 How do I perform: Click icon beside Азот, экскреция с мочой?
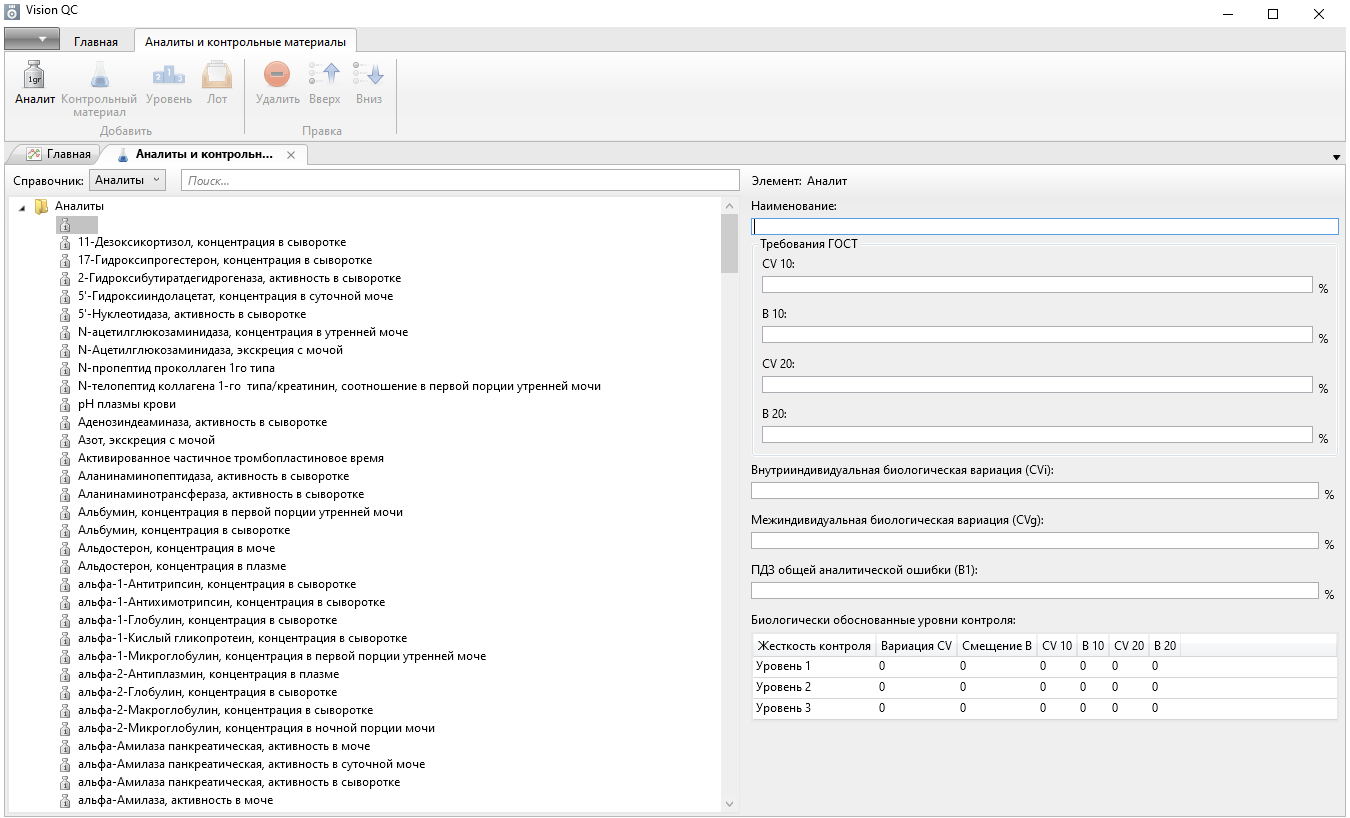tap(65, 440)
